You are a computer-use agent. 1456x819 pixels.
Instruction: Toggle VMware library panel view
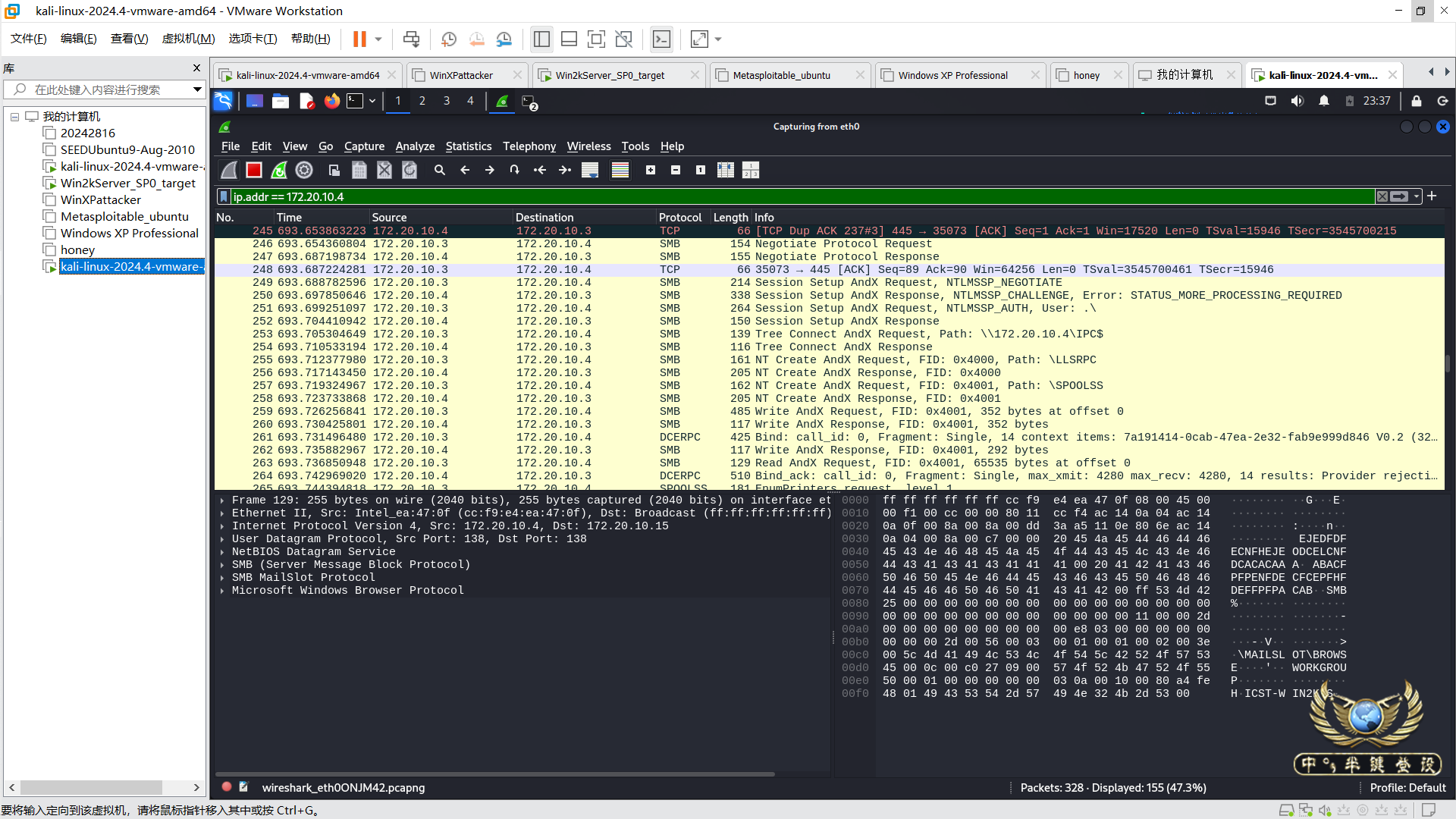[x=541, y=39]
